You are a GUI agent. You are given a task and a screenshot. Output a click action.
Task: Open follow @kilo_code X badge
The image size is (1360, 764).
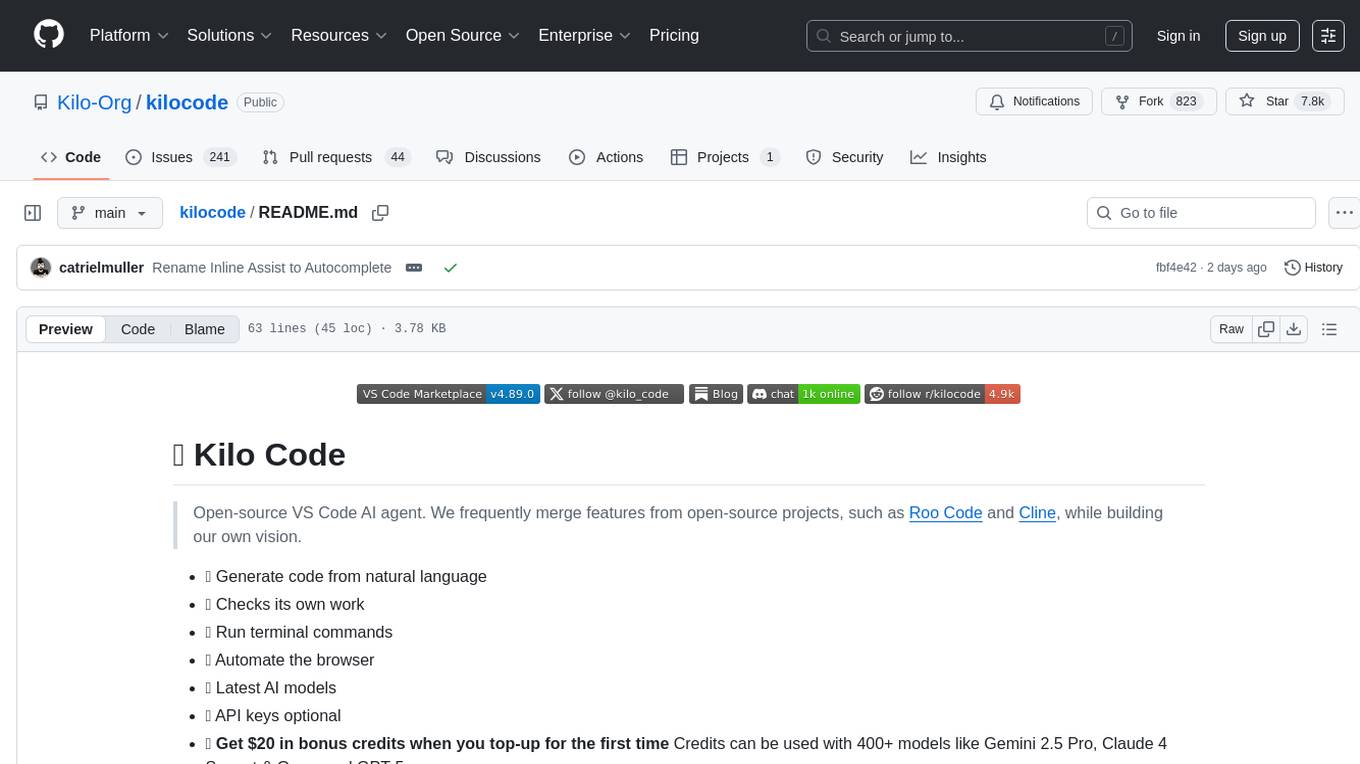(614, 394)
